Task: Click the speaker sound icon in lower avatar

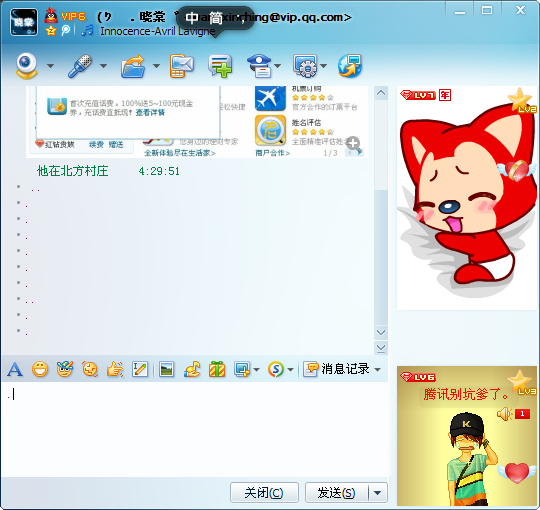Action: [x=505, y=414]
